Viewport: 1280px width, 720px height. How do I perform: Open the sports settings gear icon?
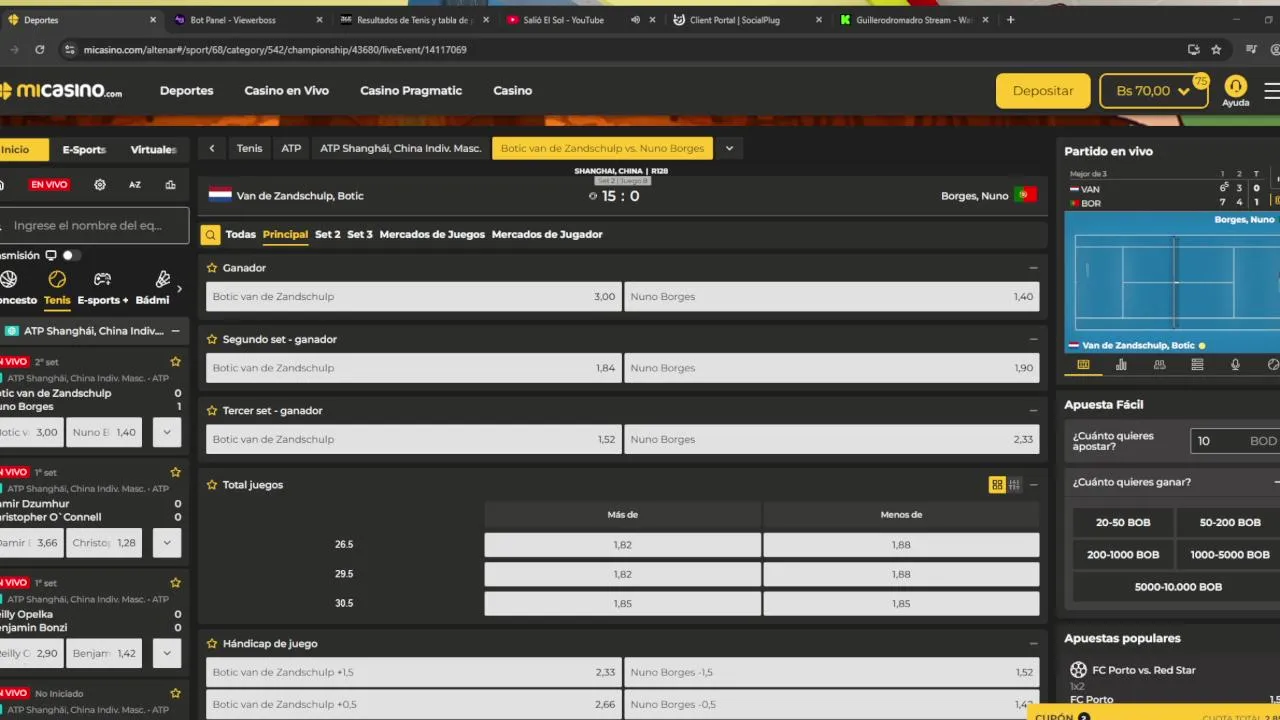100,185
